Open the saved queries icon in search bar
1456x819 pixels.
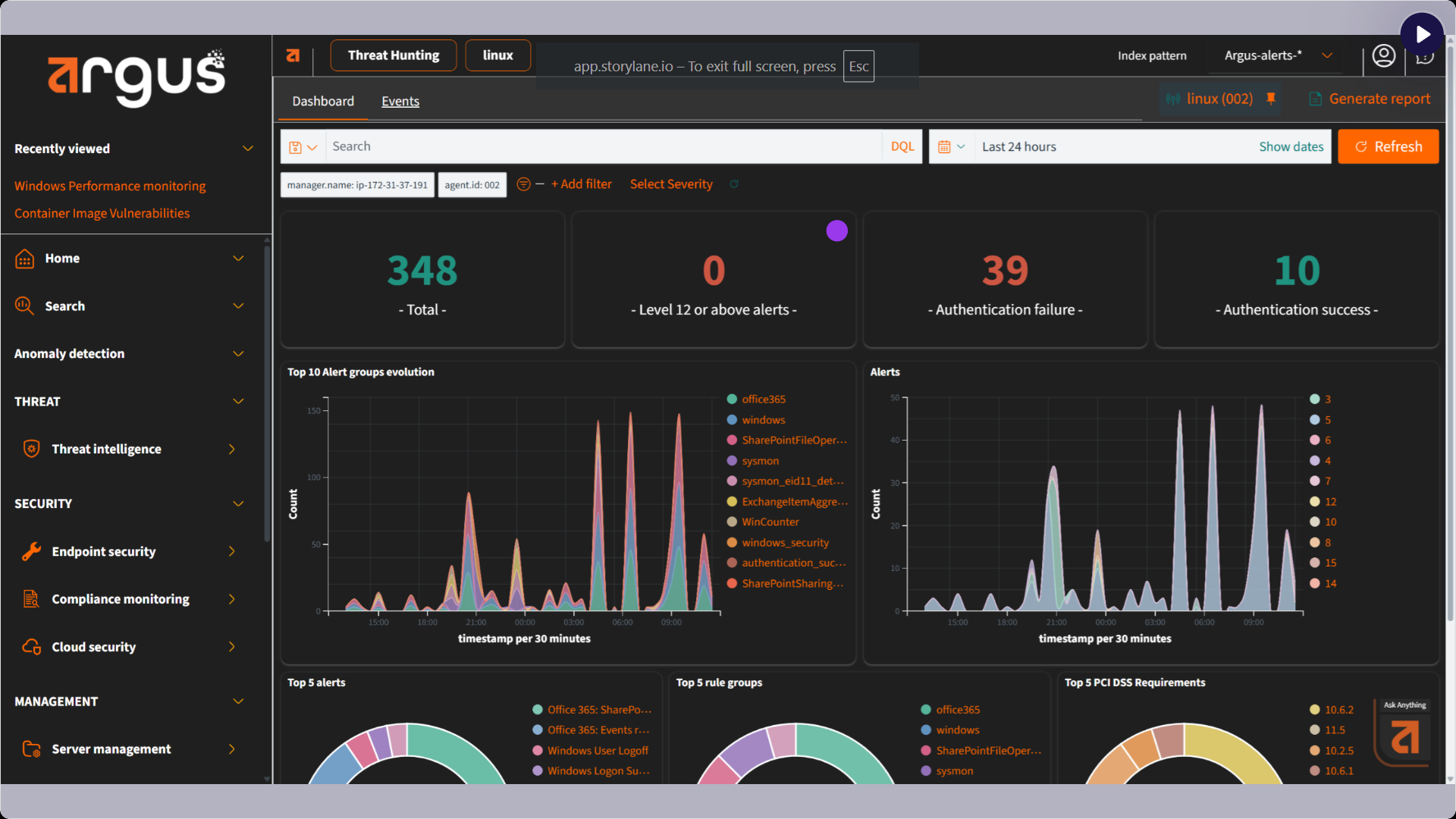coord(303,147)
